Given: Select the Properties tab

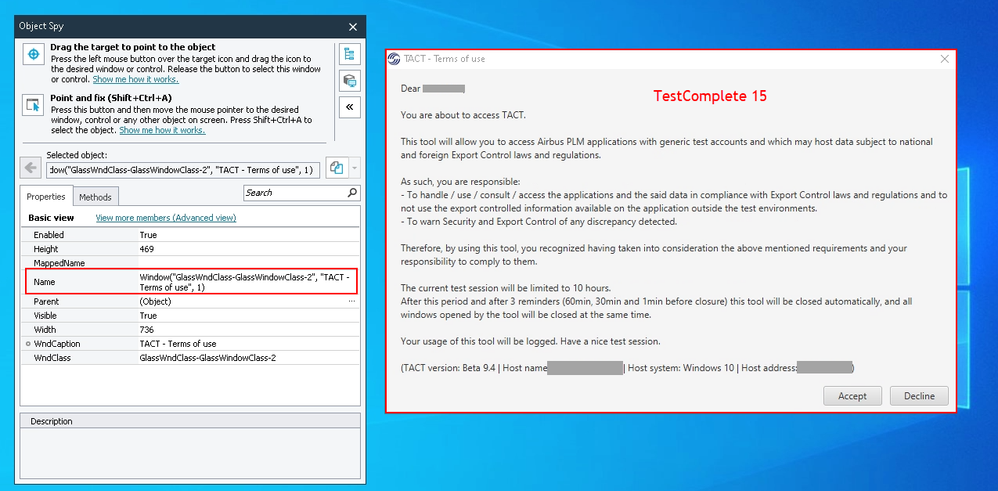Looking at the screenshot, I should (x=46, y=196).
